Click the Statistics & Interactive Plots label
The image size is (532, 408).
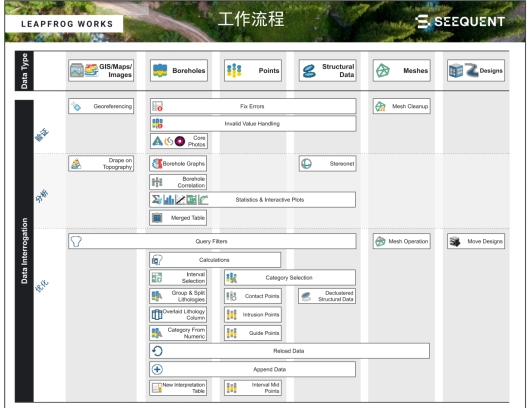pos(270,200)
